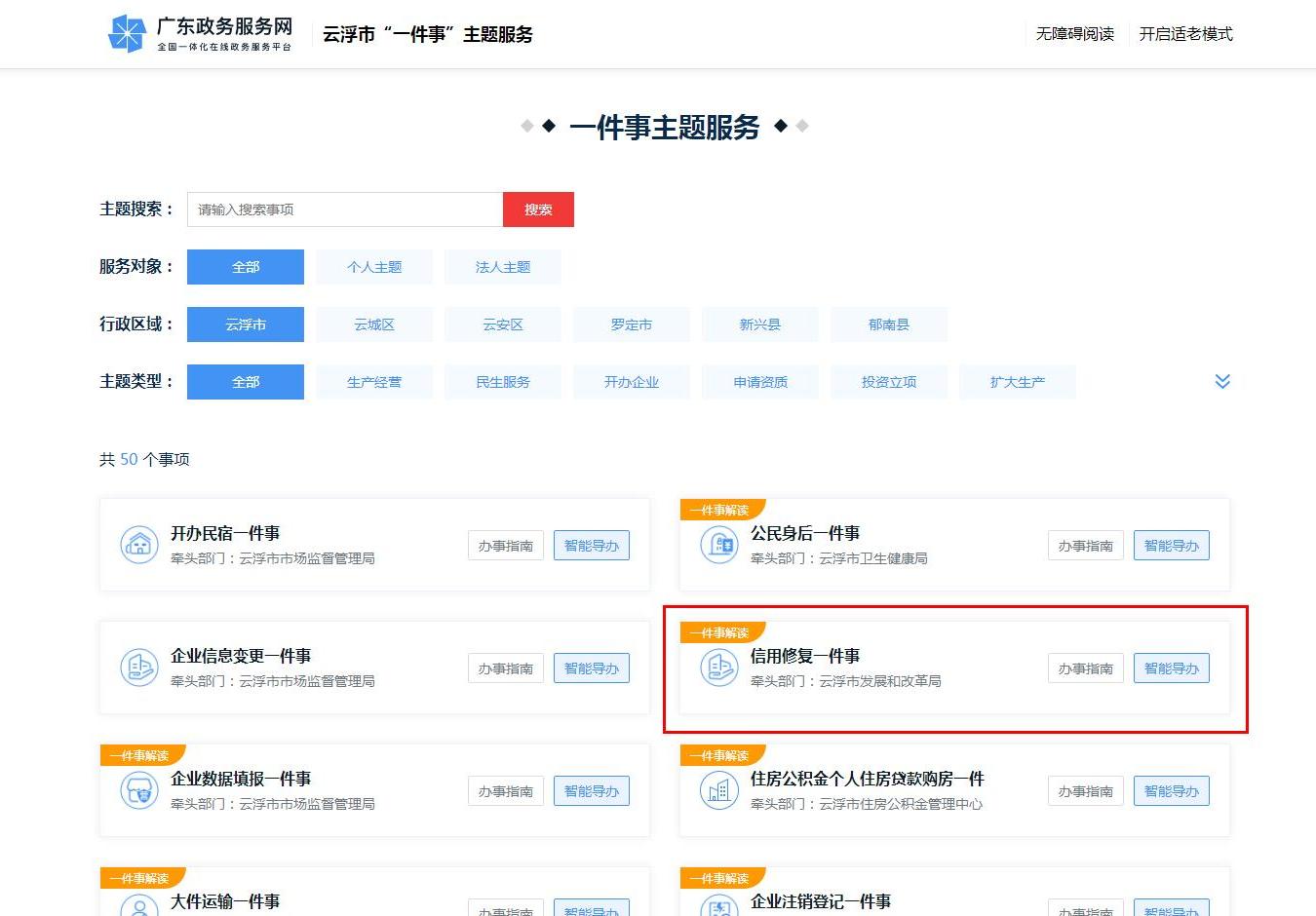The image size is (1316, 916).
Task: Click the 广东政务服务网 logo icon
Action: coord(127,32)
